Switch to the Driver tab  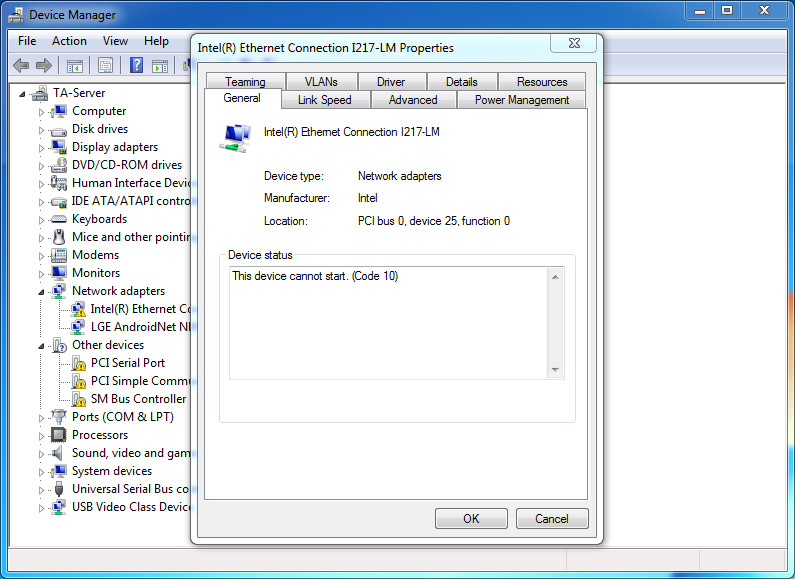[x=391, y=82]
